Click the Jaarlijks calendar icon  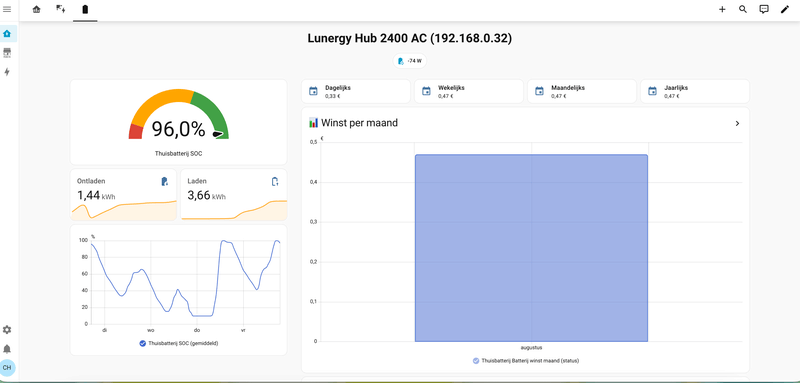pos(652,91)
